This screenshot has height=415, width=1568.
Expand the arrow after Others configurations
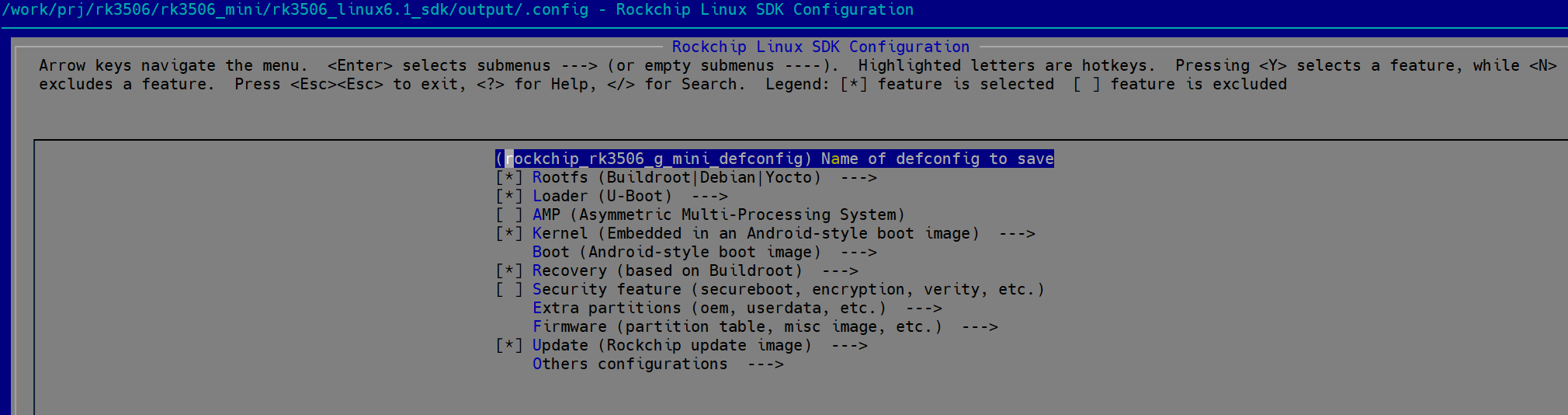pos(765,364)
